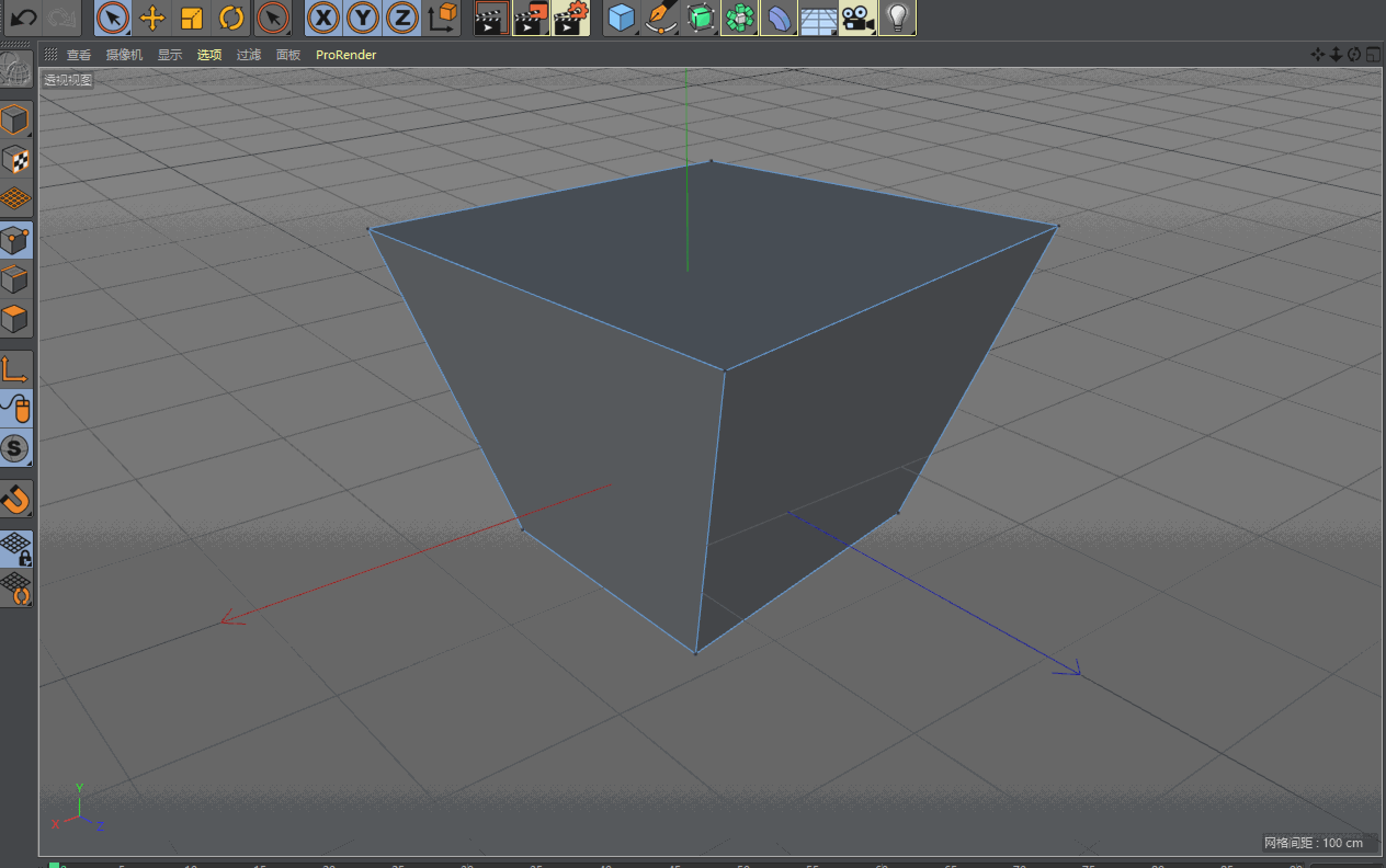1386x868 pixels.
Task: Open the 摄像机 (Cameras) viewport menu
Action: tap(124, 55)
